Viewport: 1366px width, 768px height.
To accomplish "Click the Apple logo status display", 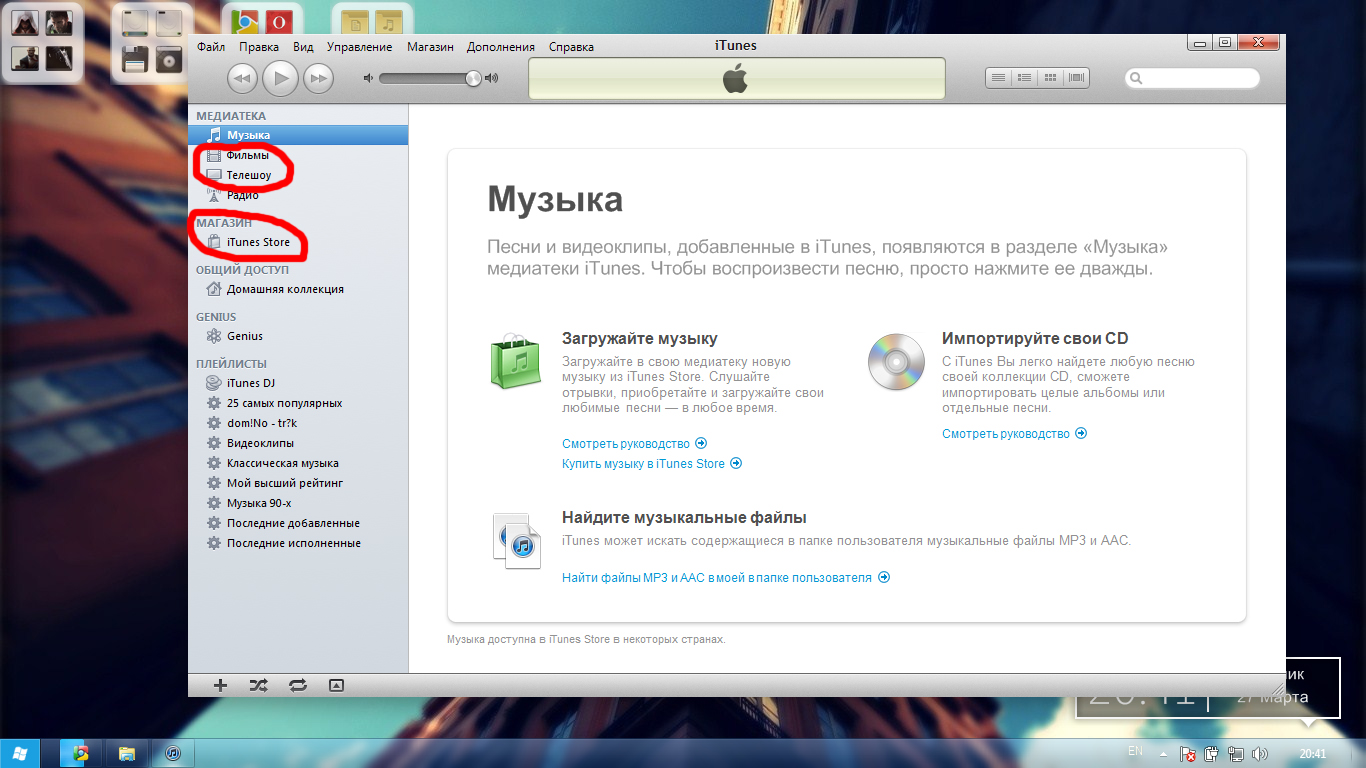I will pos(736,78).
